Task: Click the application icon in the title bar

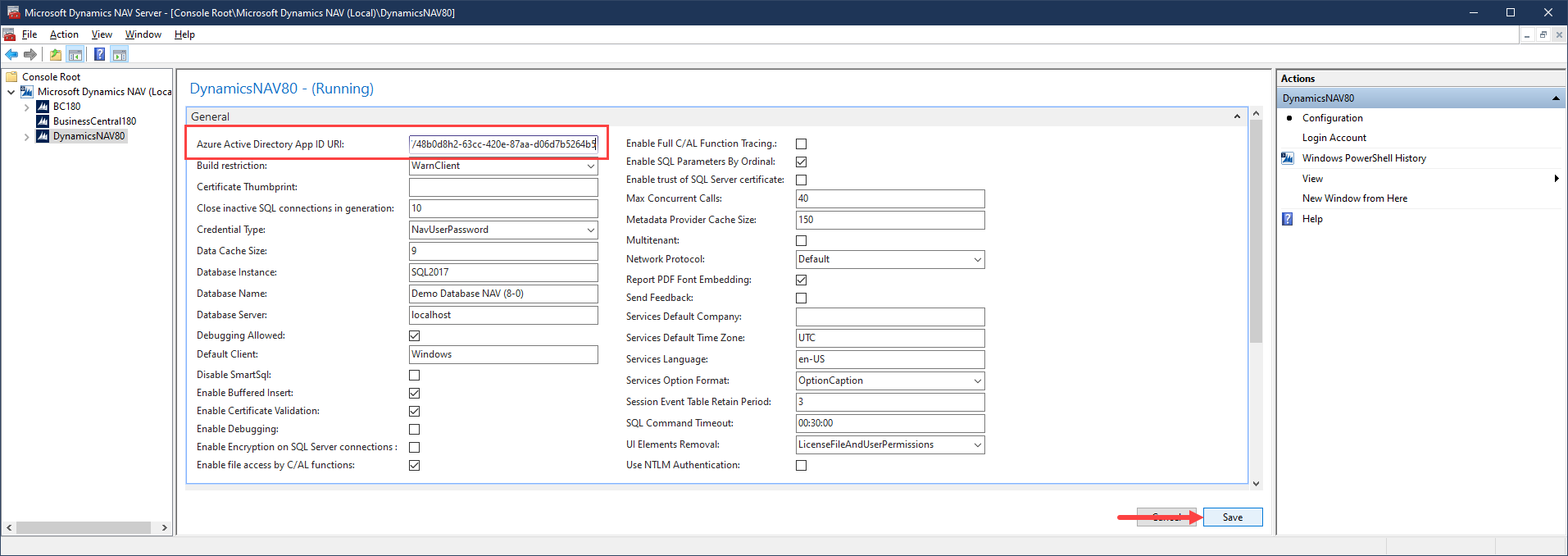Action: pos(13,12)
